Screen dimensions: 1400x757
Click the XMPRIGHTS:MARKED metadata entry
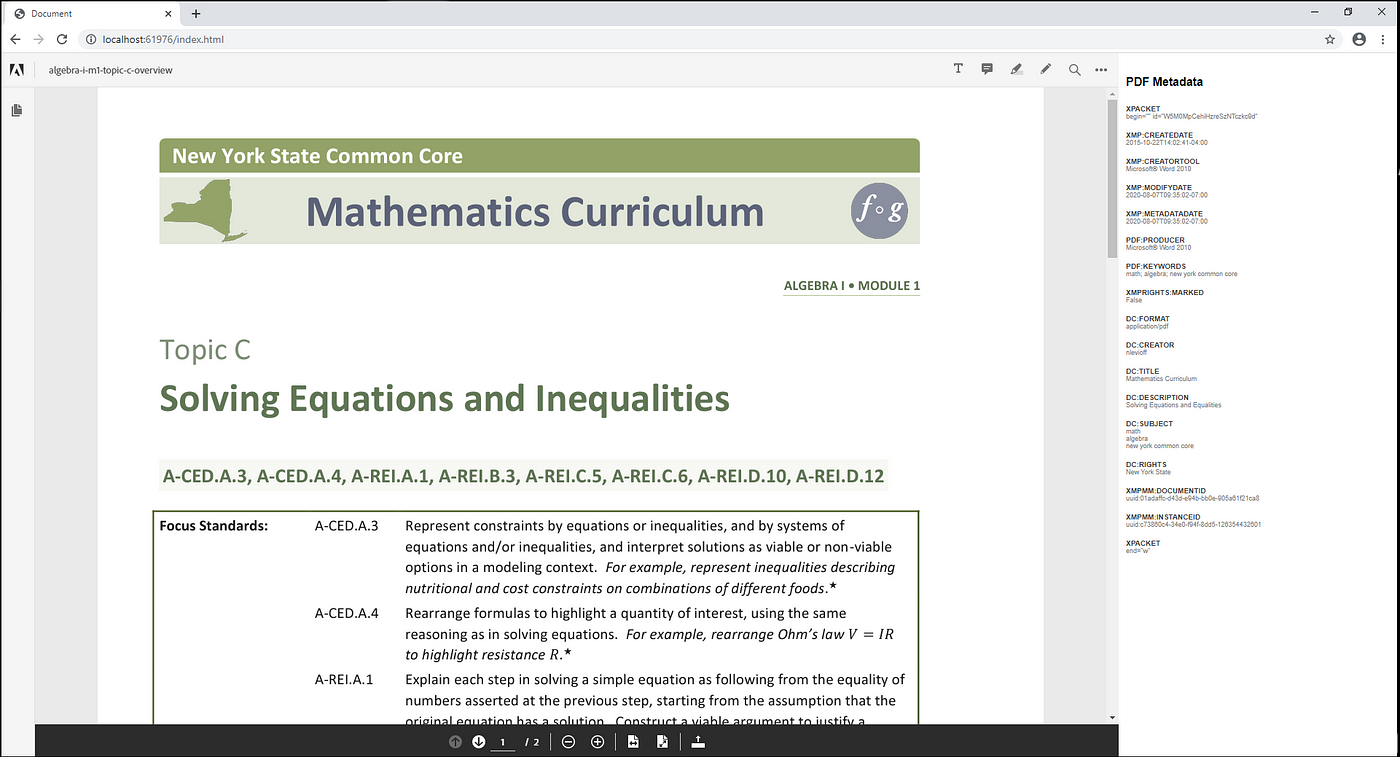click(x=1165, y=296)
